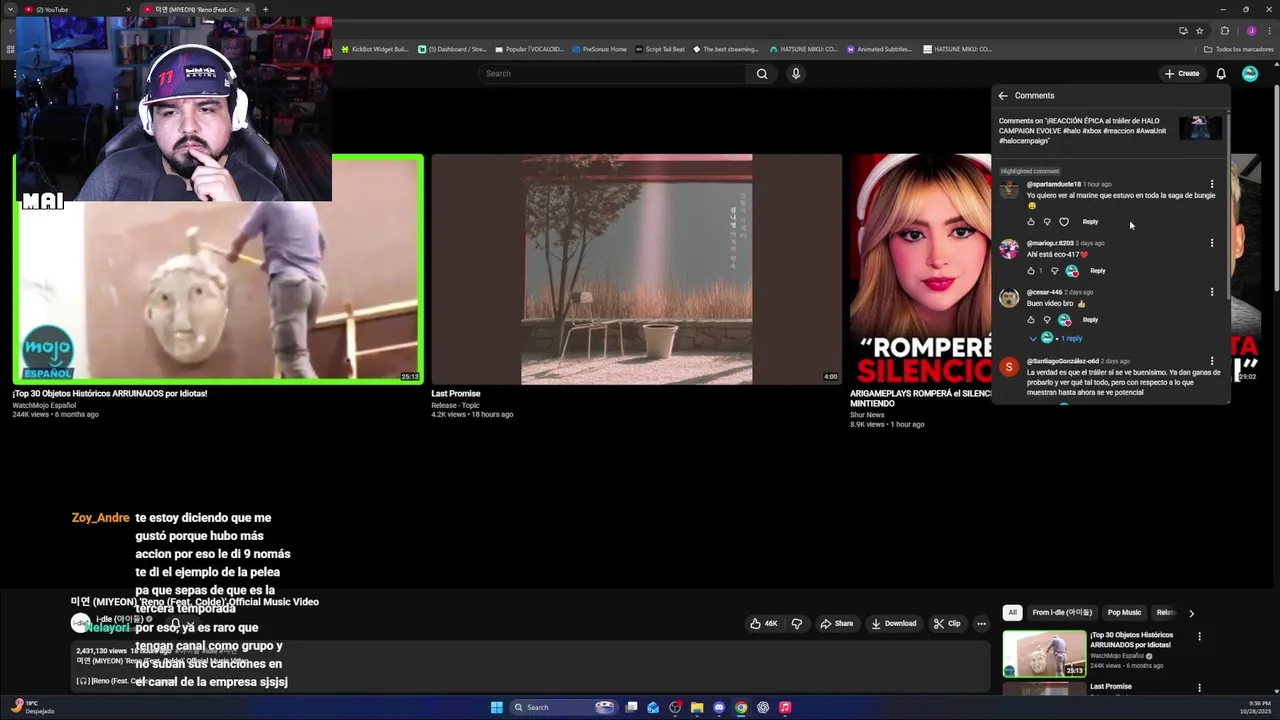Open the large 'Last Promise' video thumbnail
Screen dimensions: 1280x720
click(x=636, y=269)
